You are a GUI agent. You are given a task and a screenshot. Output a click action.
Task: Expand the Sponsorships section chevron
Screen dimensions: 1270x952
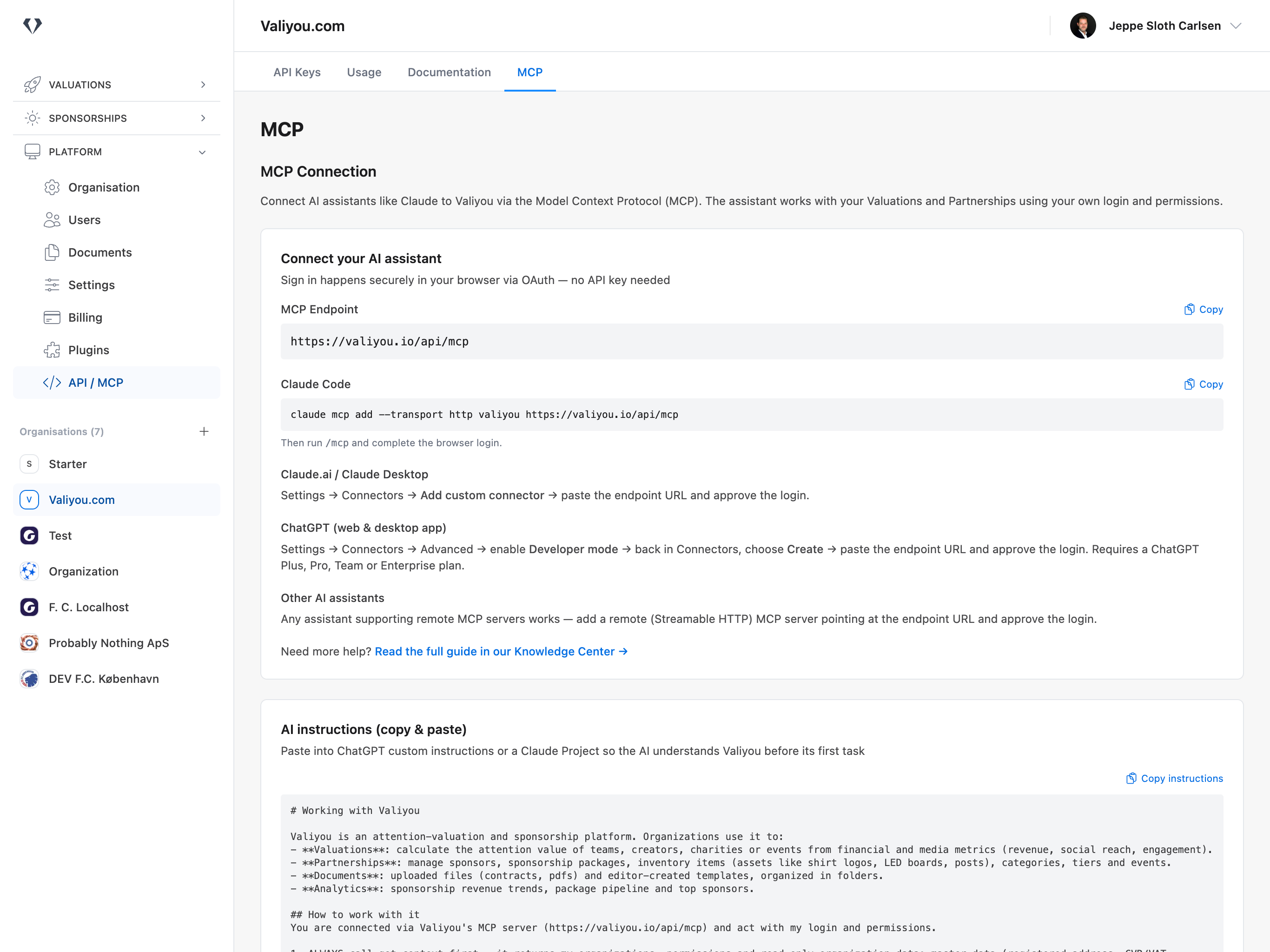(x=203, y=118)
